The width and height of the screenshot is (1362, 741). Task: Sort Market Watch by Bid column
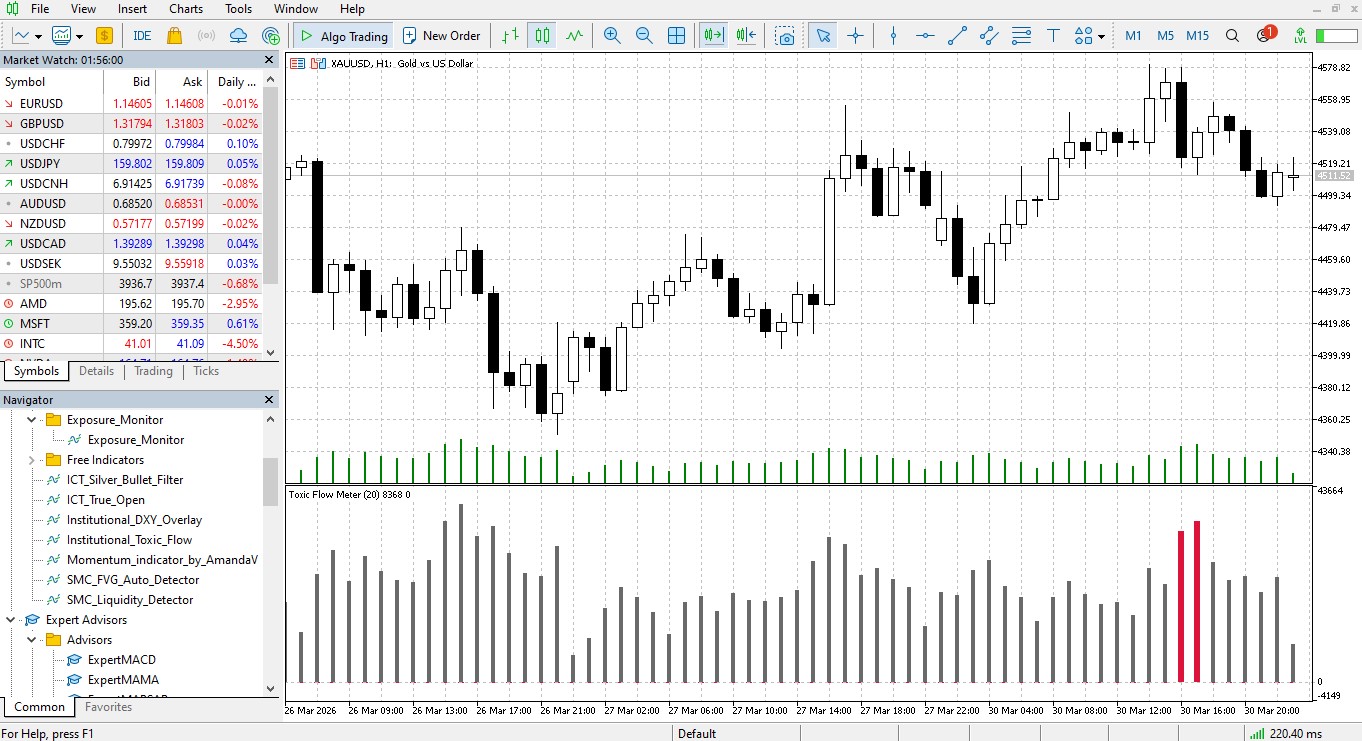point(129,82)
